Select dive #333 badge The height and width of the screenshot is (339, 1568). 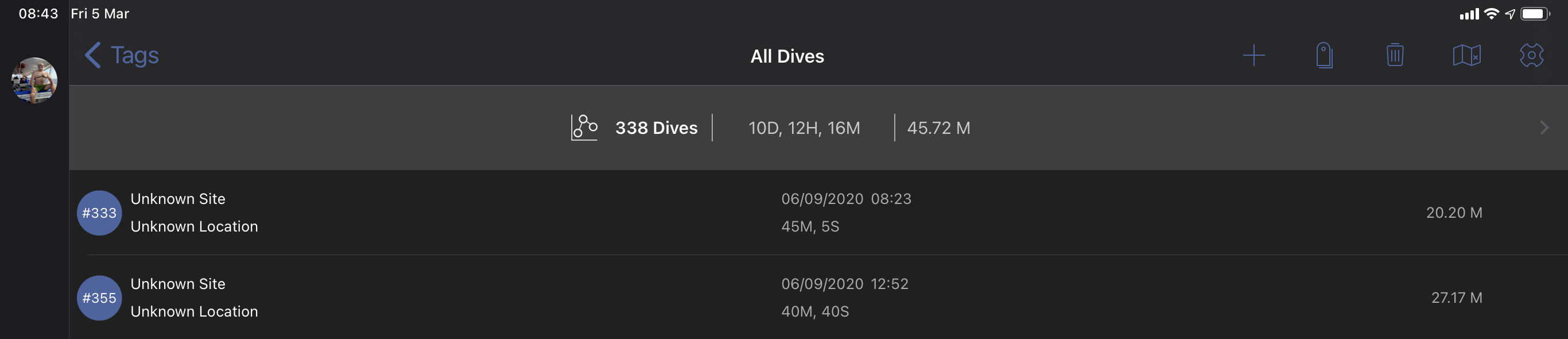(99, 213)
